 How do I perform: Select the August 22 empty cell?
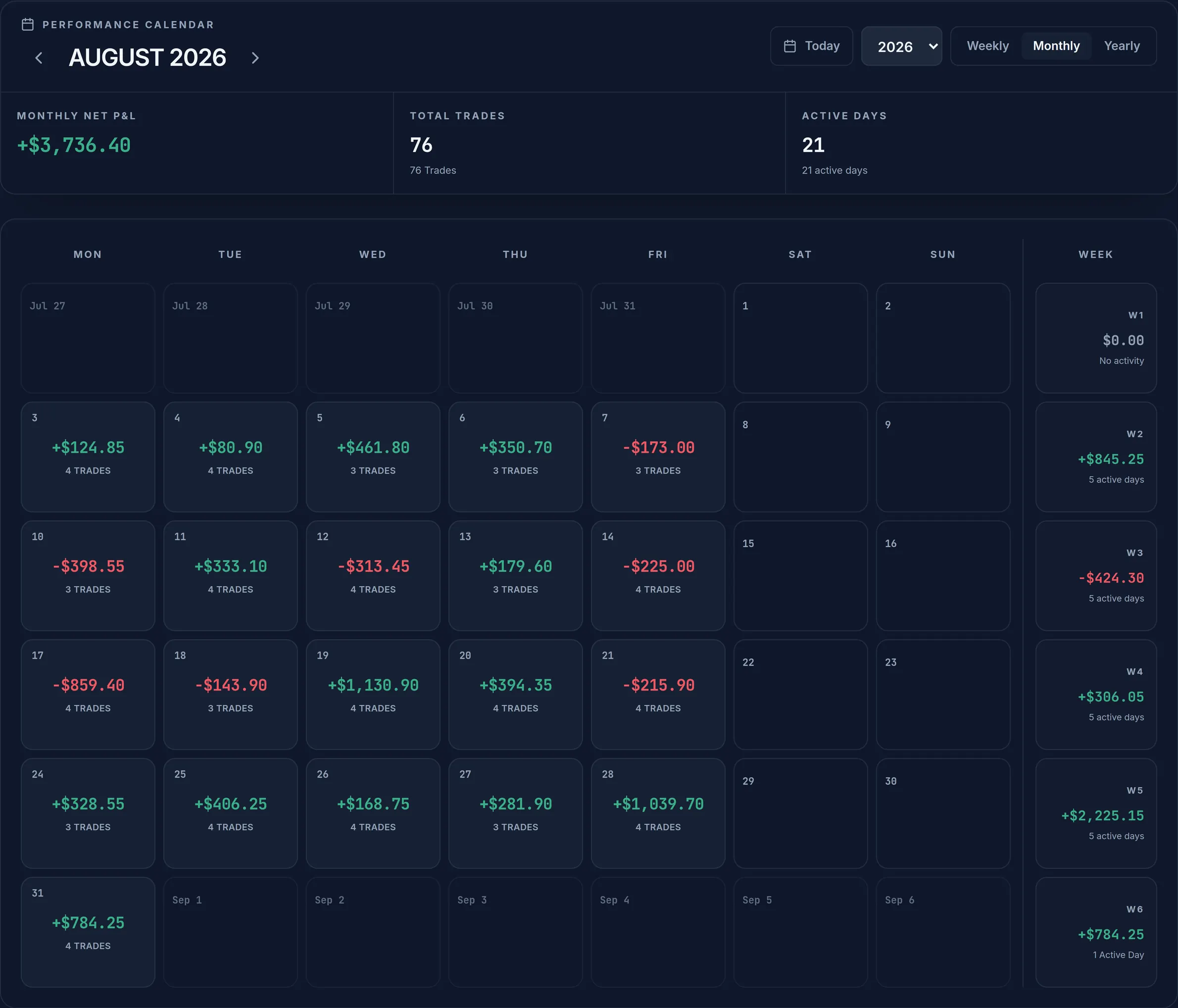click(800, 695)
